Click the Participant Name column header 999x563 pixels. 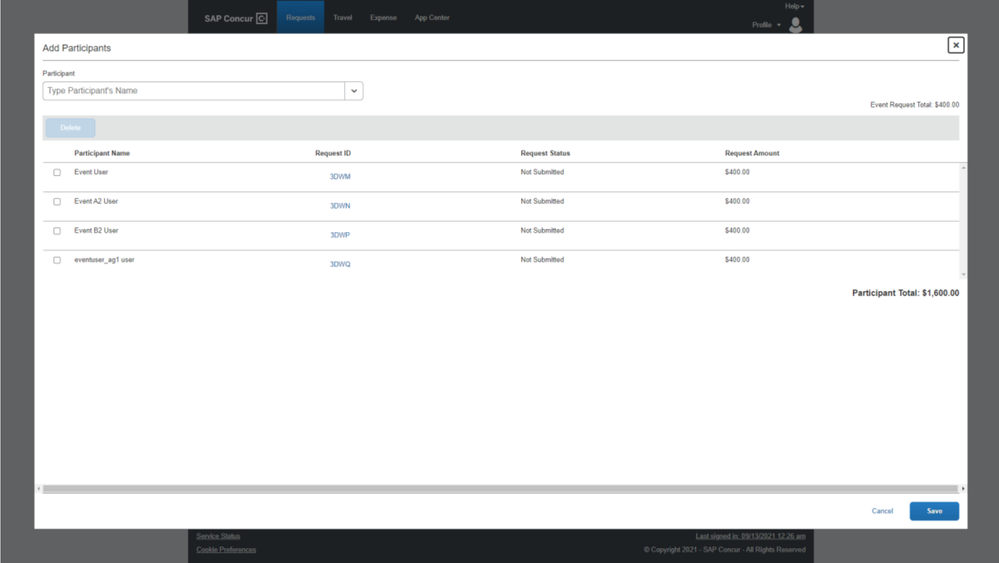pyautogui.click(x=102, y=153)
